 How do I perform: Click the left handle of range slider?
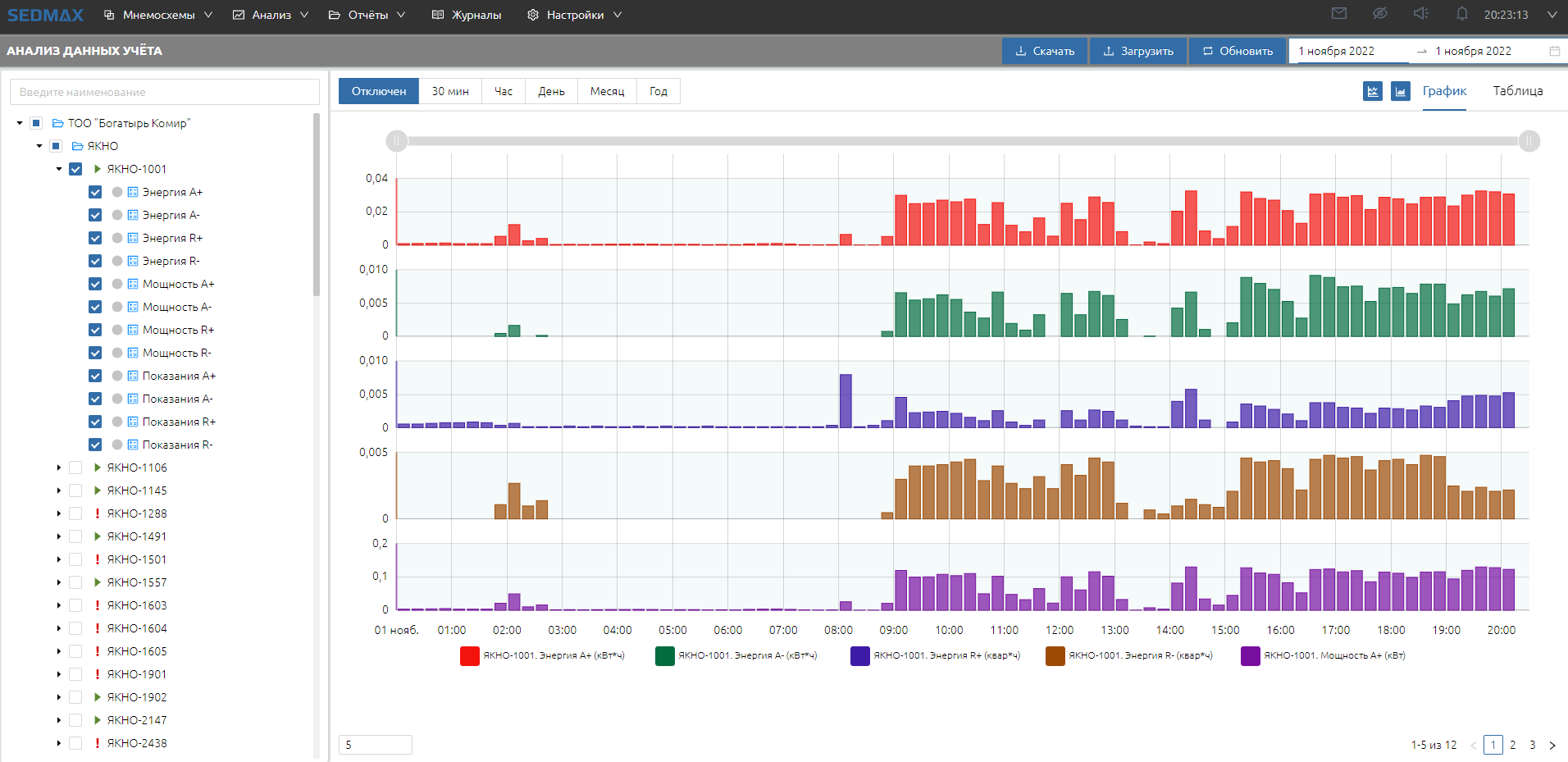(x=397, y=141)
